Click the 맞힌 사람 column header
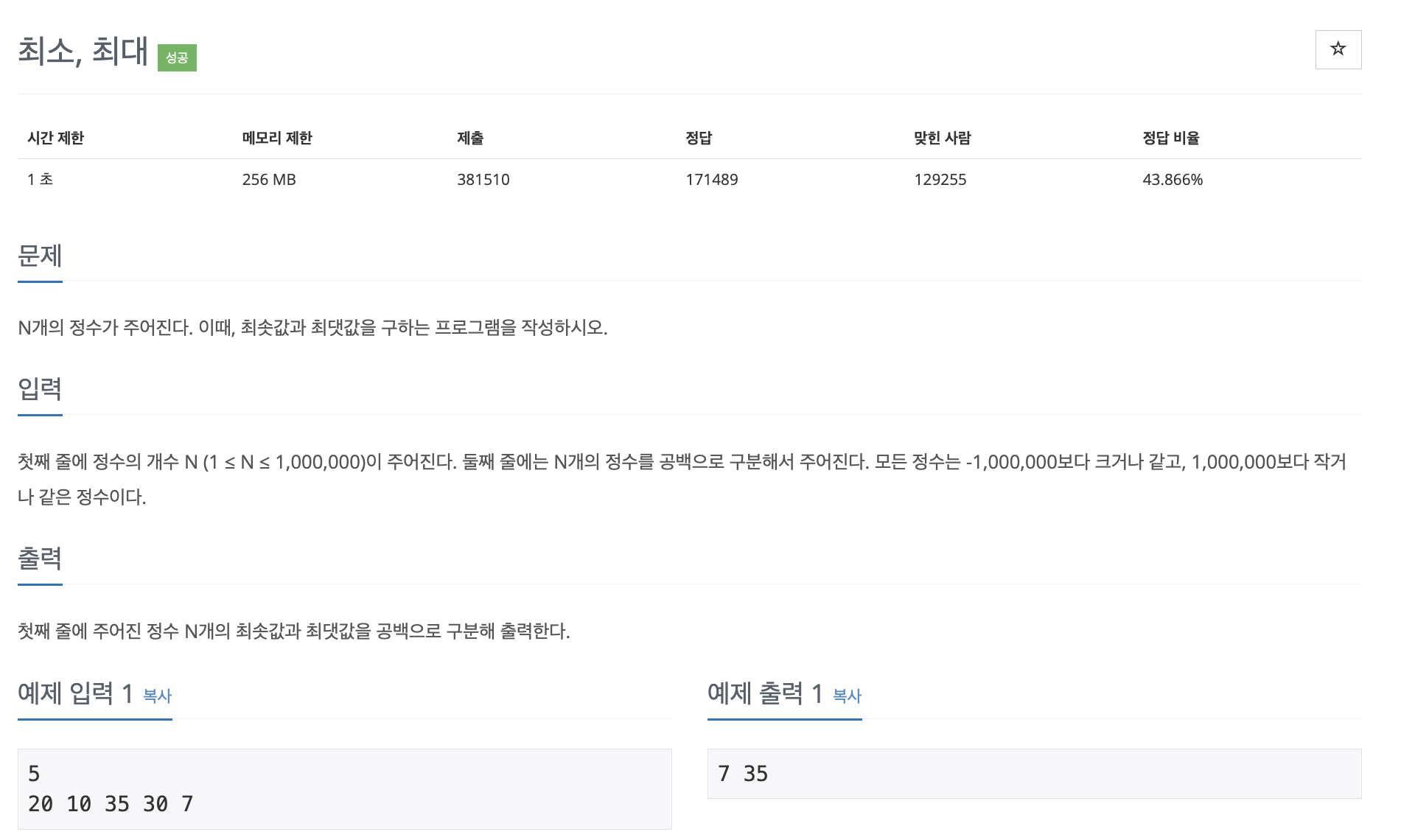Screen dimensions: 1415x840 [942, 138]
